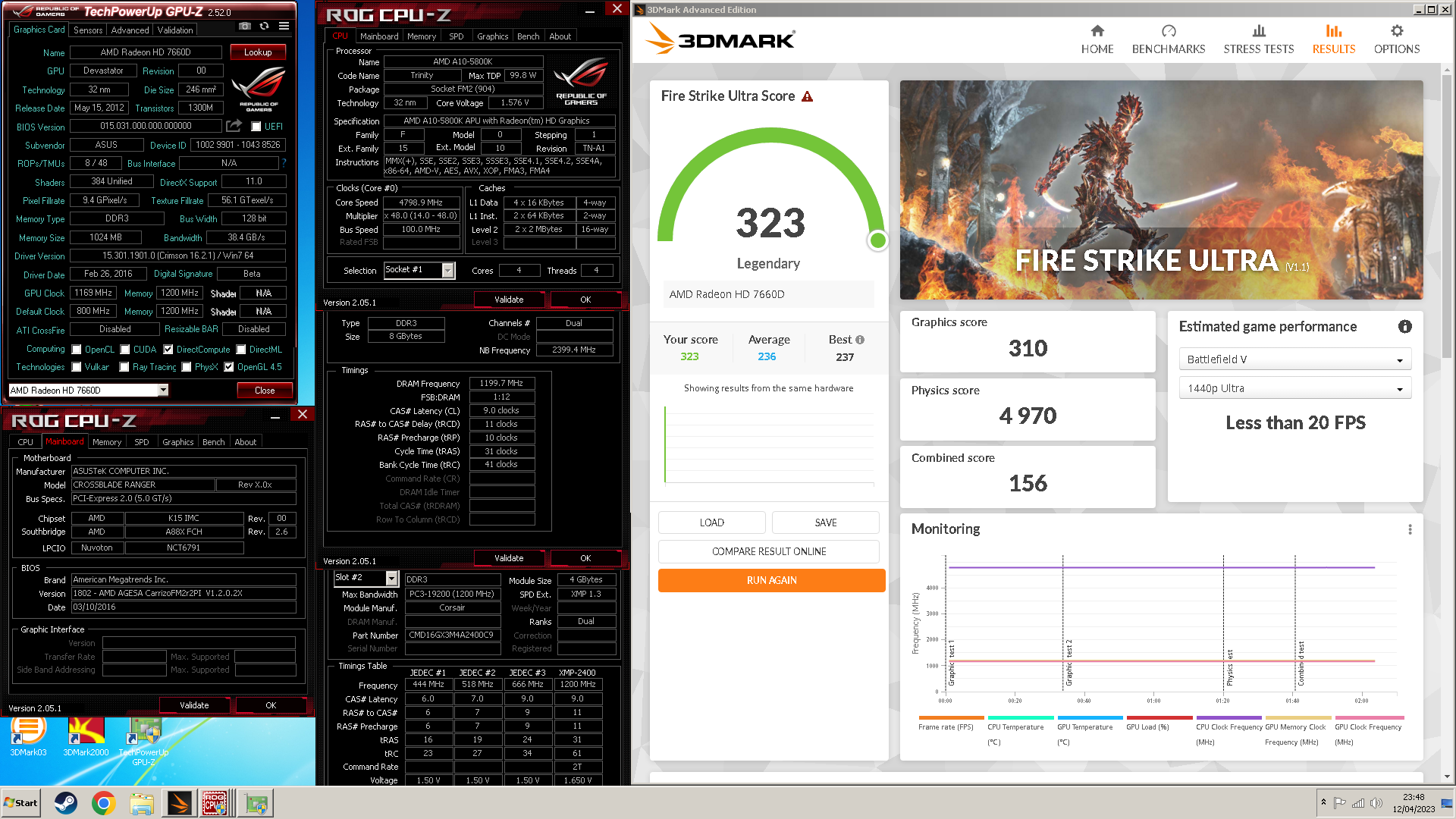
Task: Click the orange RUN AGAIN button
Action: 771,580
